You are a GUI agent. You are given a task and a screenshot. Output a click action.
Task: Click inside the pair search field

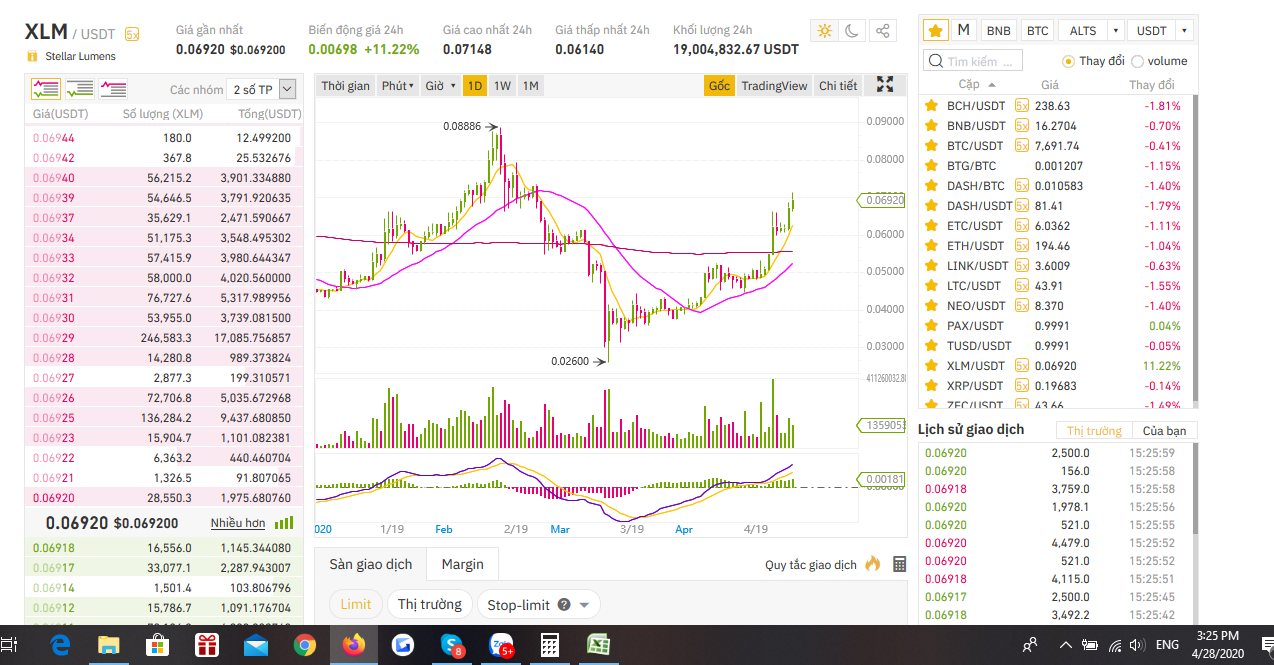(x=973, y=61)
